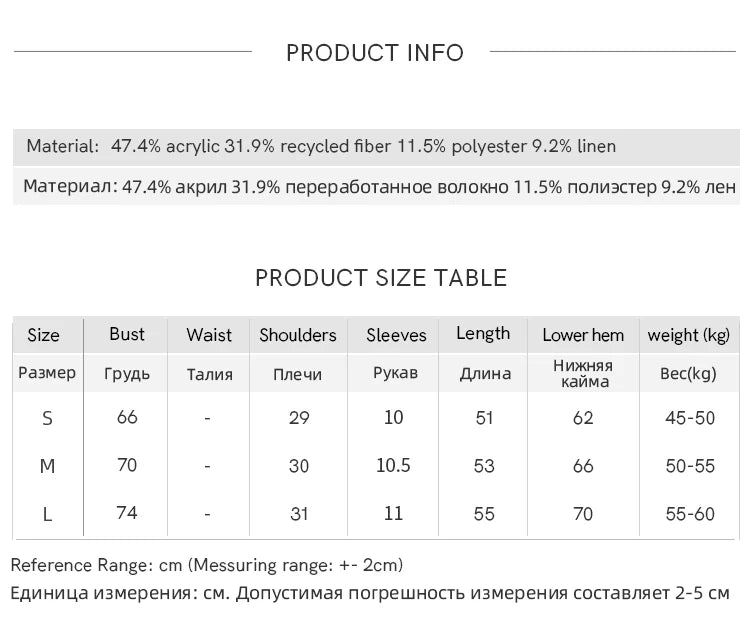
Task: Click the Length column header
Action: 483,334
